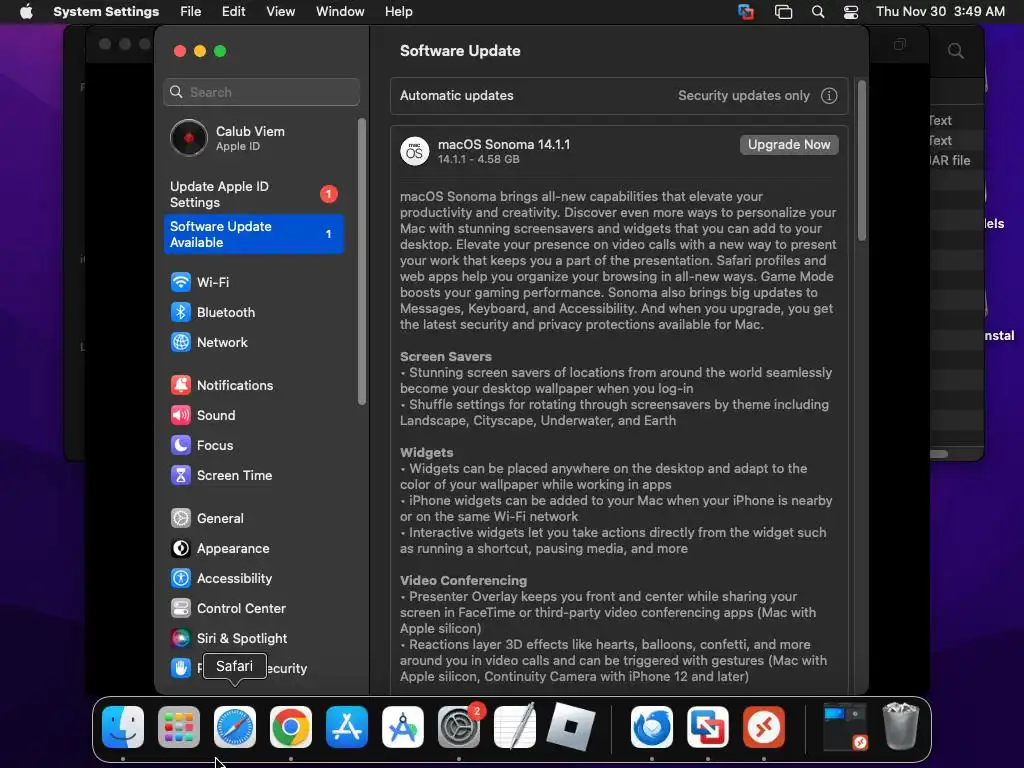
Task: Open Trash in the Dock
Action: (x=901, y=727)
